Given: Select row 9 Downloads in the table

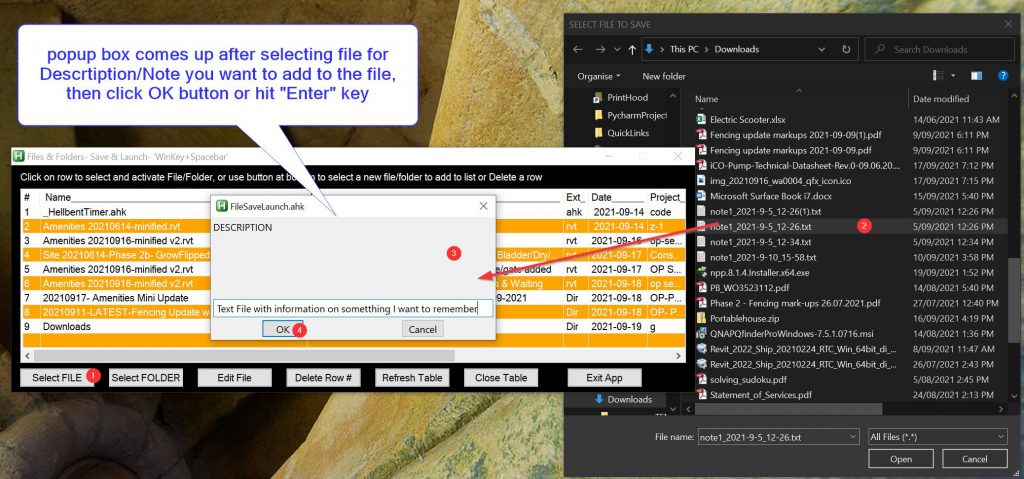Looking at the screenshot, I should 353,326.
